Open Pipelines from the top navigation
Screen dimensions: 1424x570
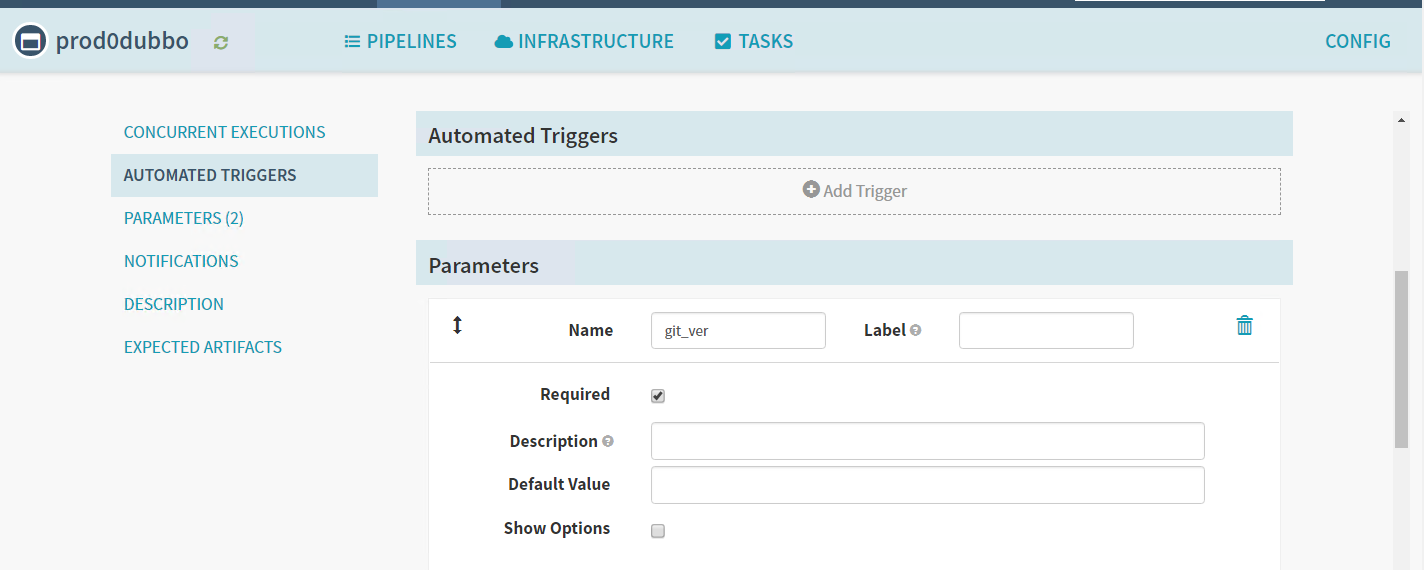point(400,41)
